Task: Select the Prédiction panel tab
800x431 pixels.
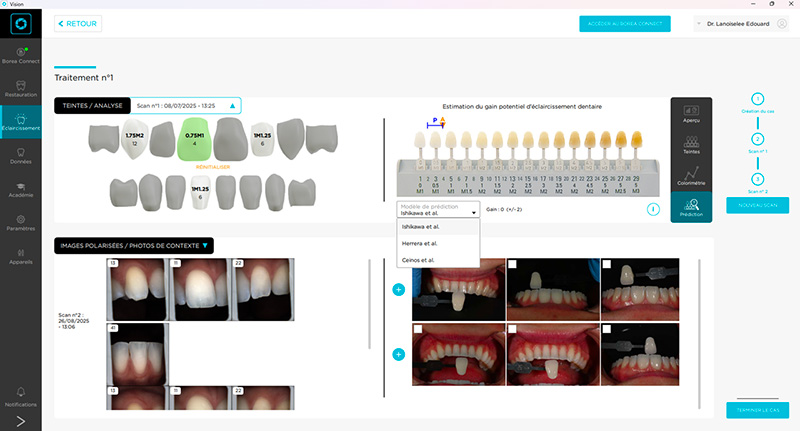Action: coord(691,207)
